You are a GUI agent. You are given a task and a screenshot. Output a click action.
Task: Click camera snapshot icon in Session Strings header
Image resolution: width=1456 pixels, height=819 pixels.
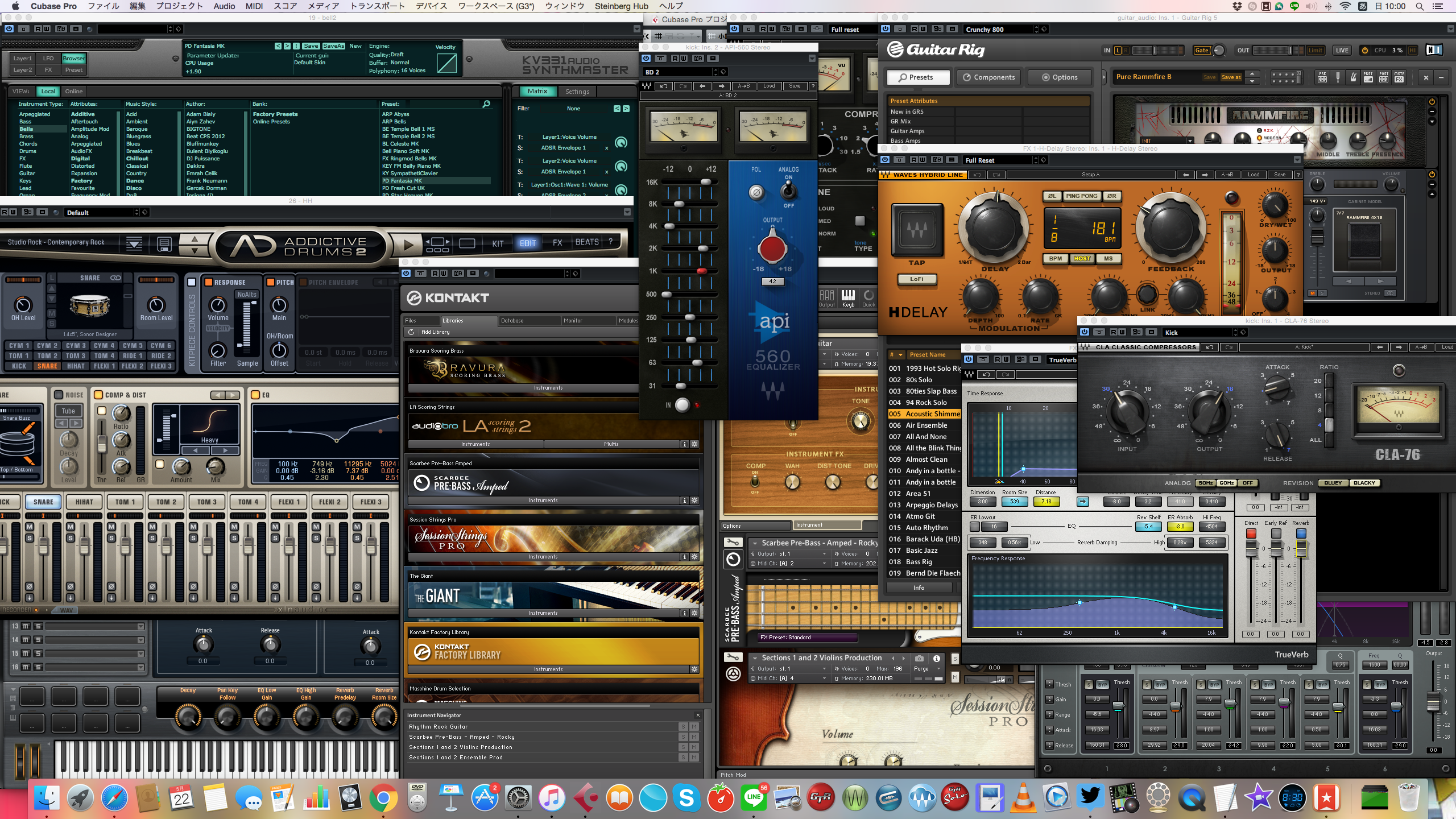click(x=919, y=658)
